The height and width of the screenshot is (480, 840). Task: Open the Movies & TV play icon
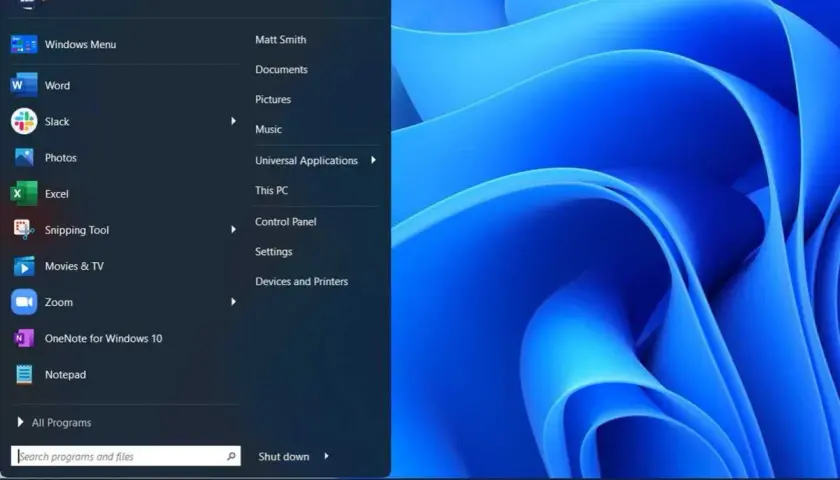point(24,266)
